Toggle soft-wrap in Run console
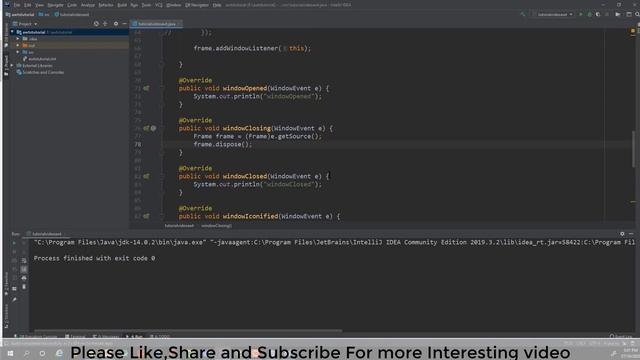This screenshot has width=640, height=360. 24,260
